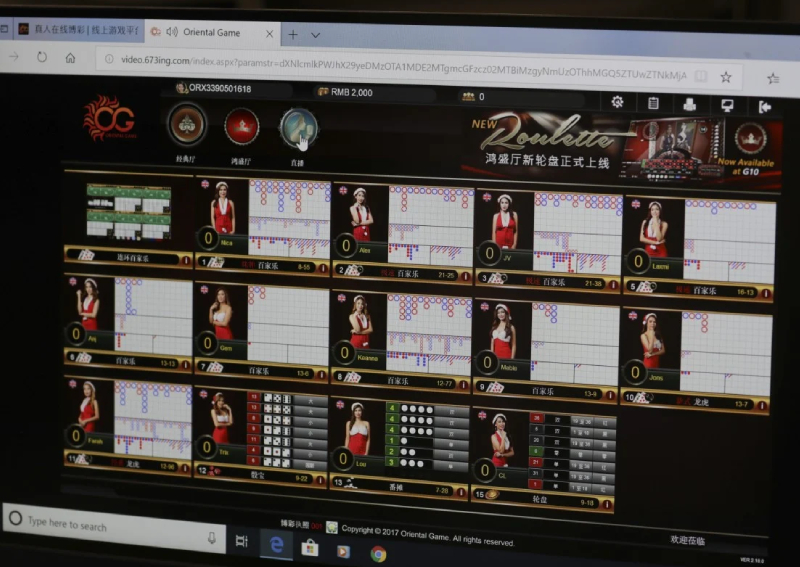Go to browser home page
800x567 pixels.
pyautogui.click(x=70, y=58)
